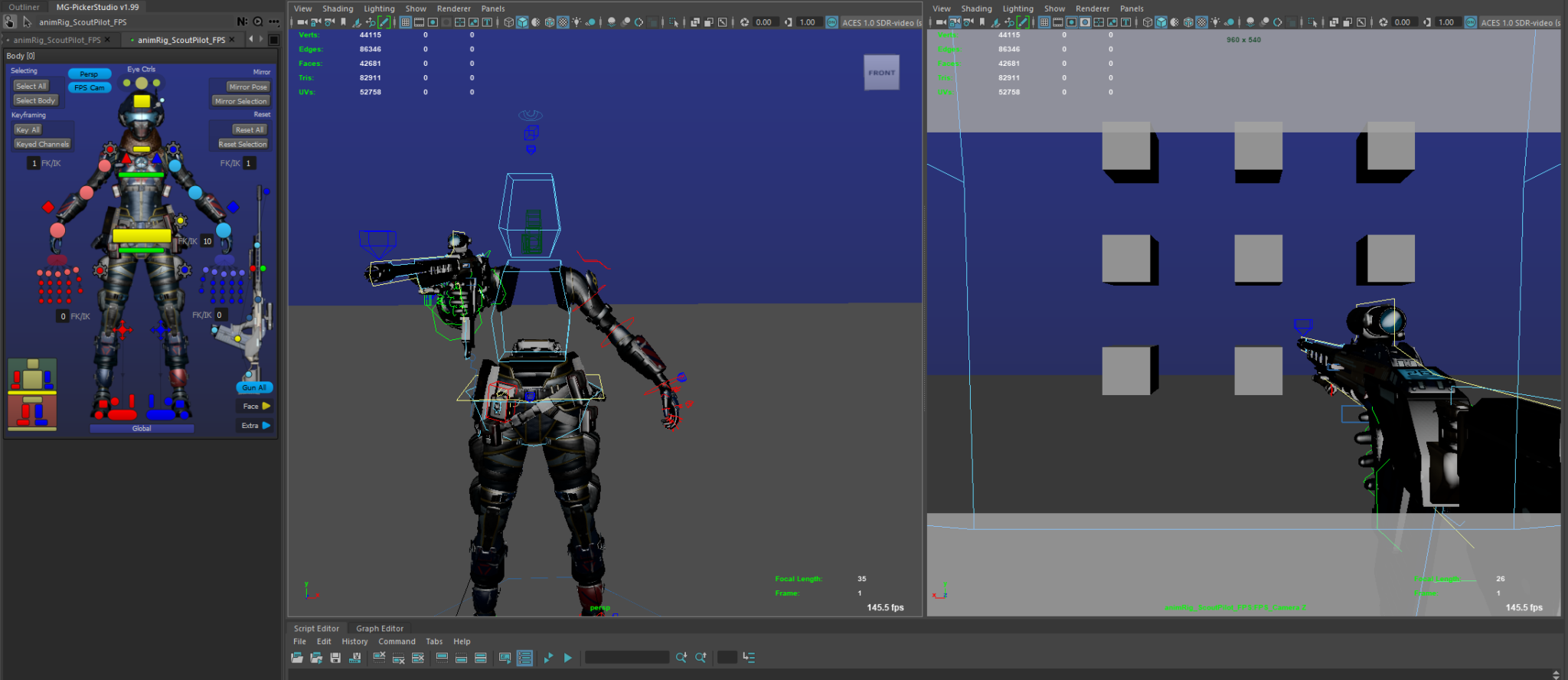Viewport: 1568px width, 680px height.
Task: Click the FRONT view cube
Action: 881,73
